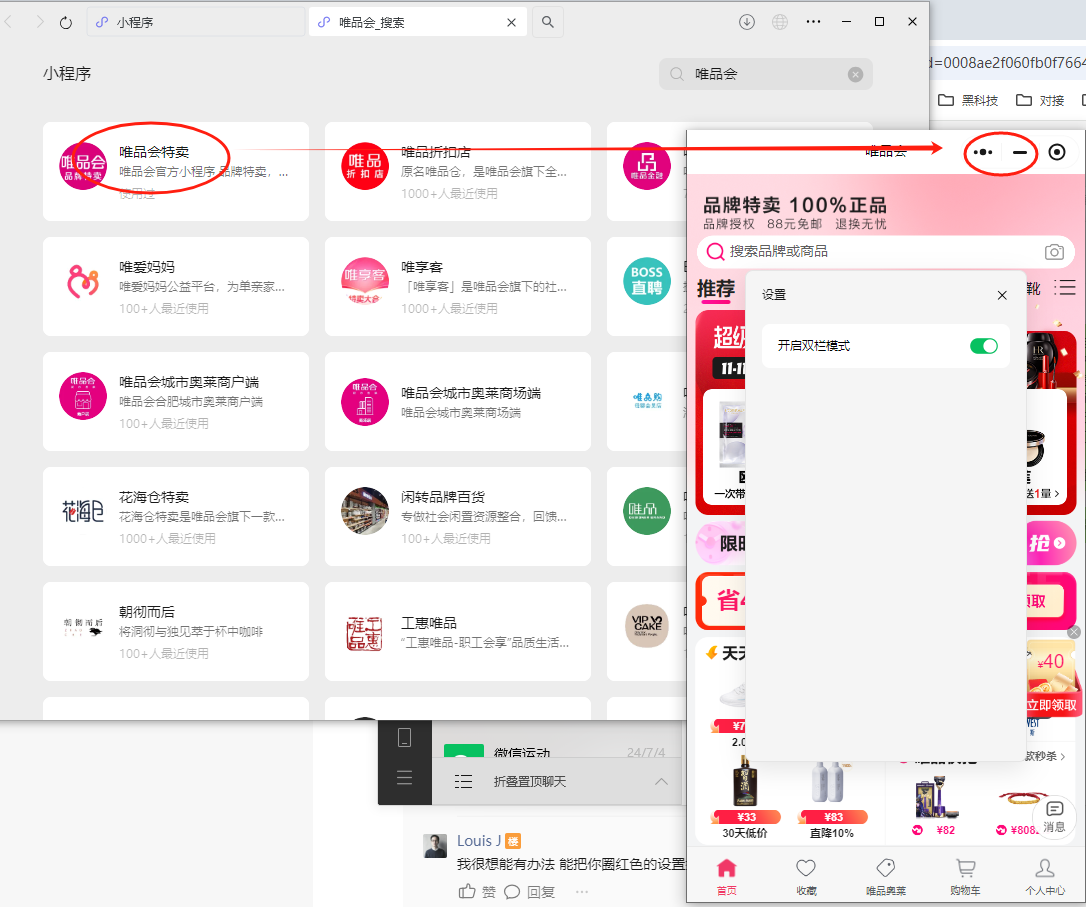Open the ¥82 razor product
The image size is (1086, 907).
click(x=936, y=807)
